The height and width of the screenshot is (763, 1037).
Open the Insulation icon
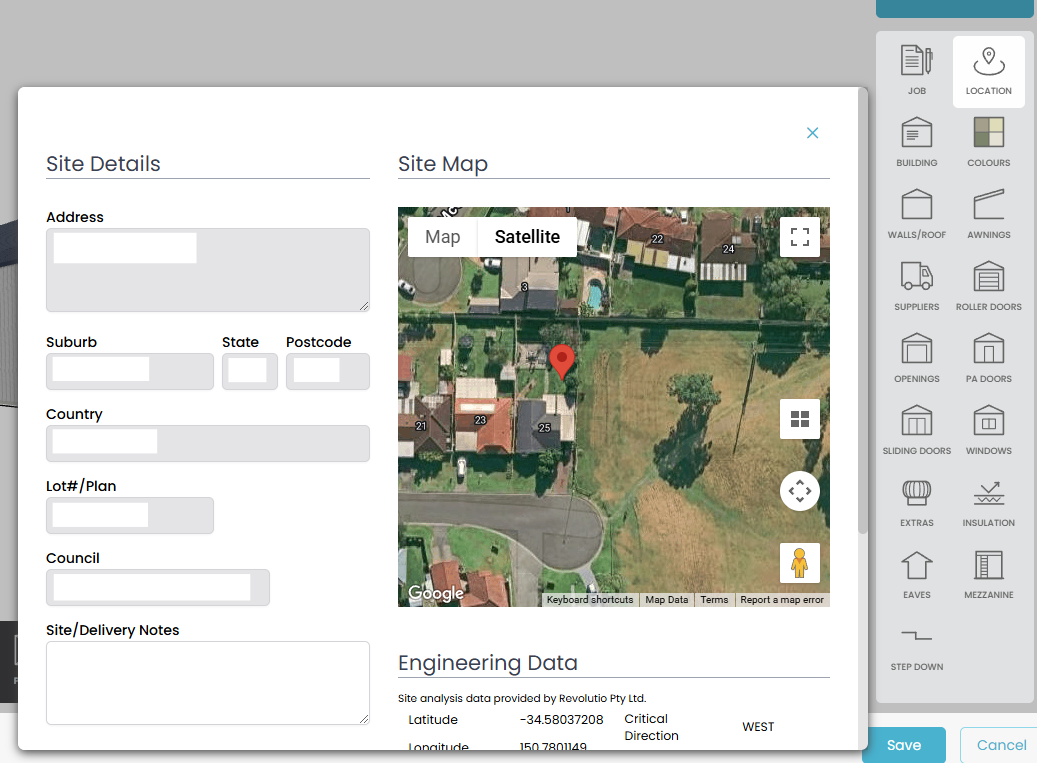[x=988, y=503]
